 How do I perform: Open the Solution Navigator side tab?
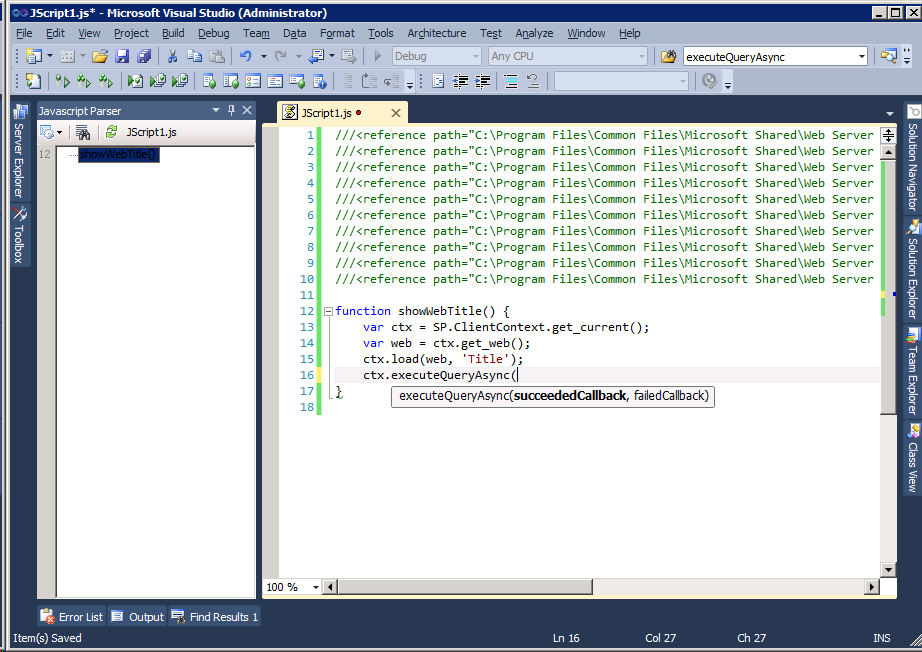[x=912, y=158]
